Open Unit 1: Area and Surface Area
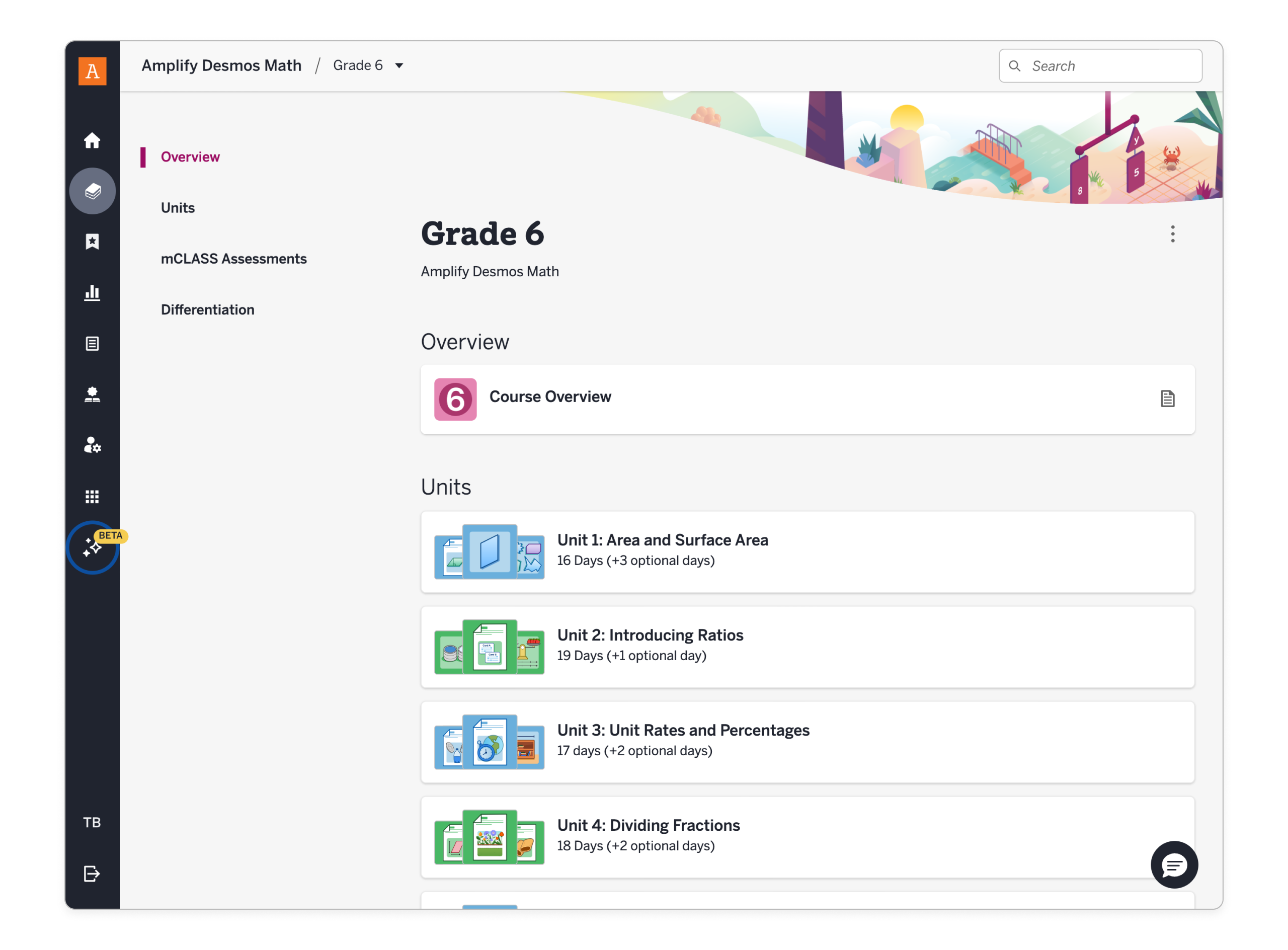Viewport: 1288px width, 950px height. click(809, 553)
